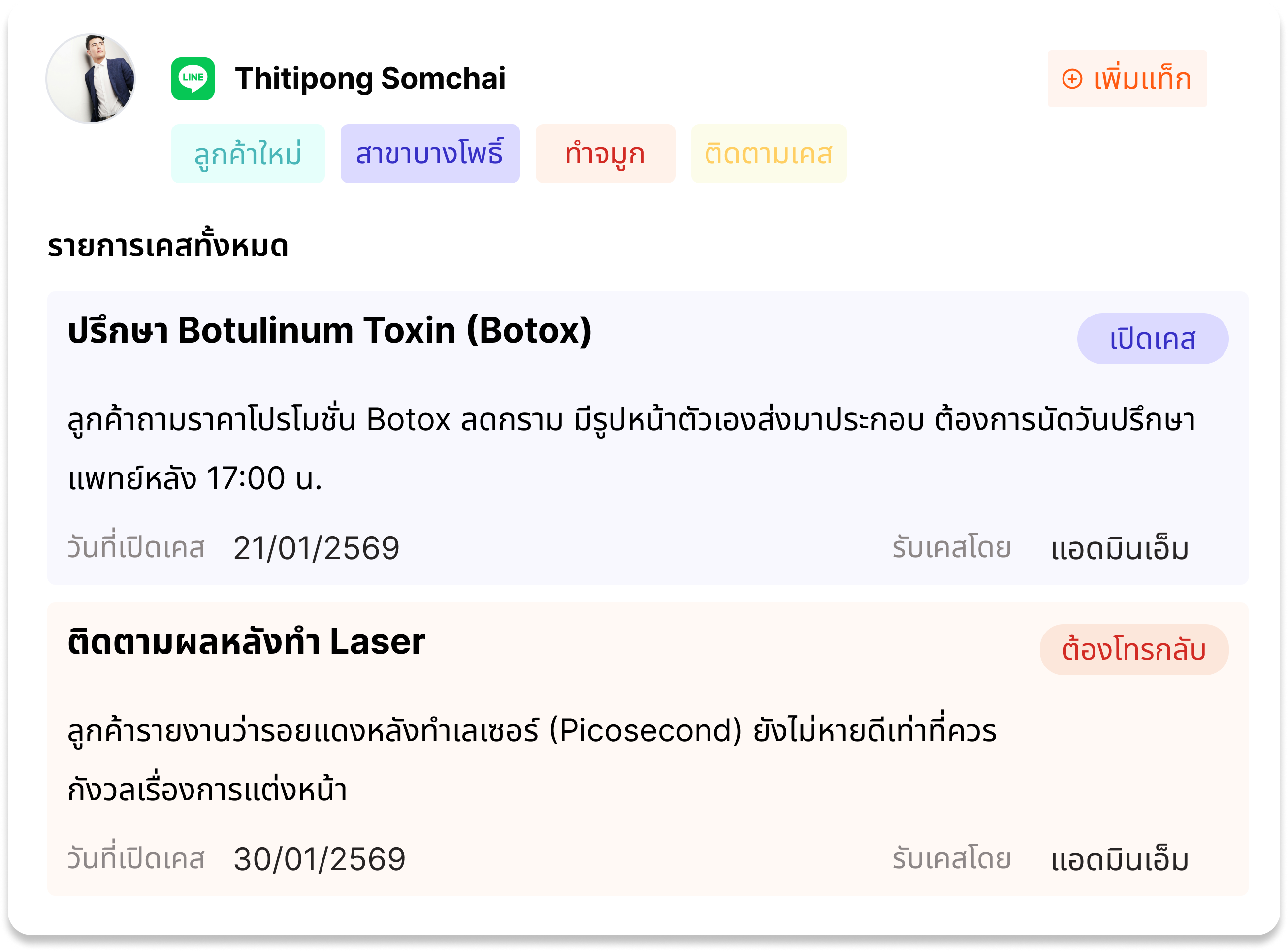Viewport: 1288px width, 951px height.
Task: Click the รายการเคสทั้งหมด section heading
Action: 167,246
